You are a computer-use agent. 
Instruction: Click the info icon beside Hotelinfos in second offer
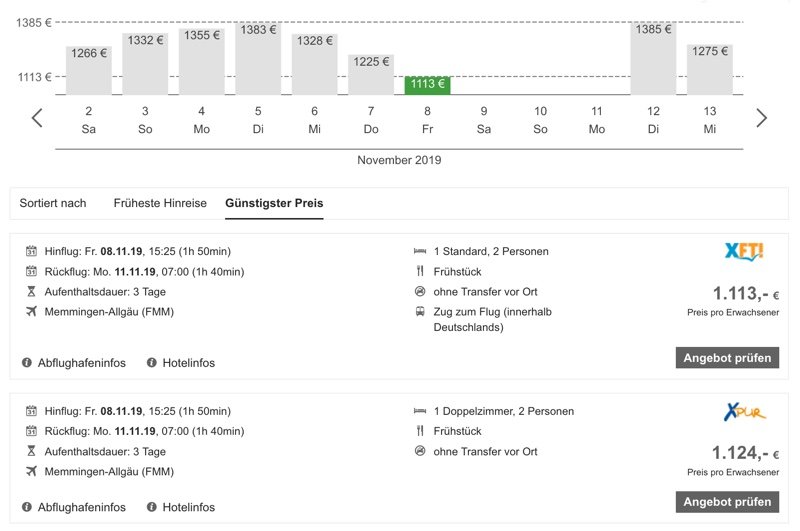pos(152,507)
